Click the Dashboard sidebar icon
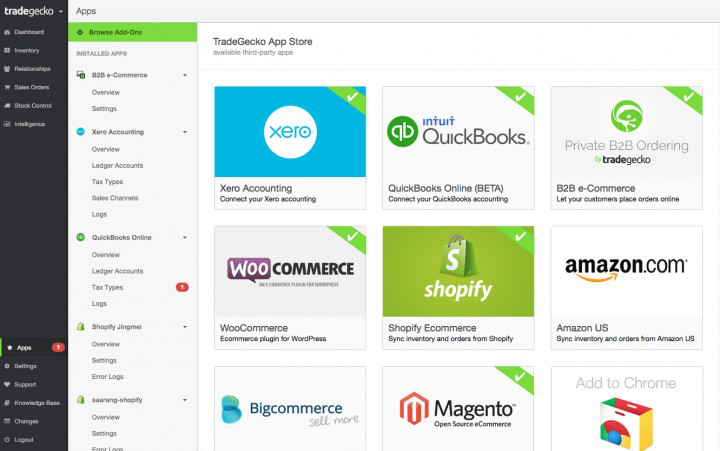 [7, 32]
